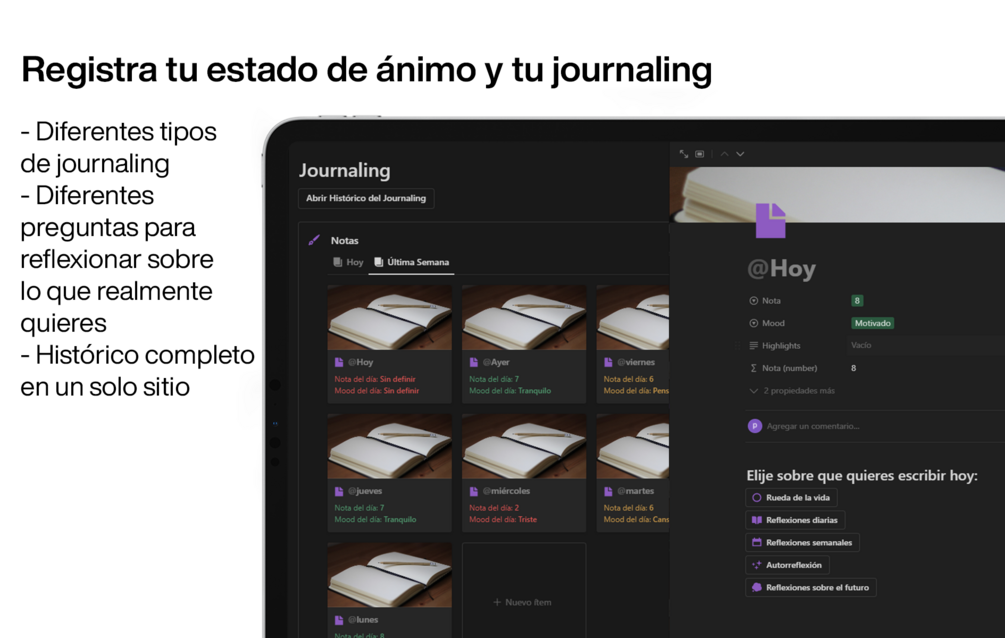Click the purple P user avatar
Viewport: 1005px width, 638px height.
(755, 426)
